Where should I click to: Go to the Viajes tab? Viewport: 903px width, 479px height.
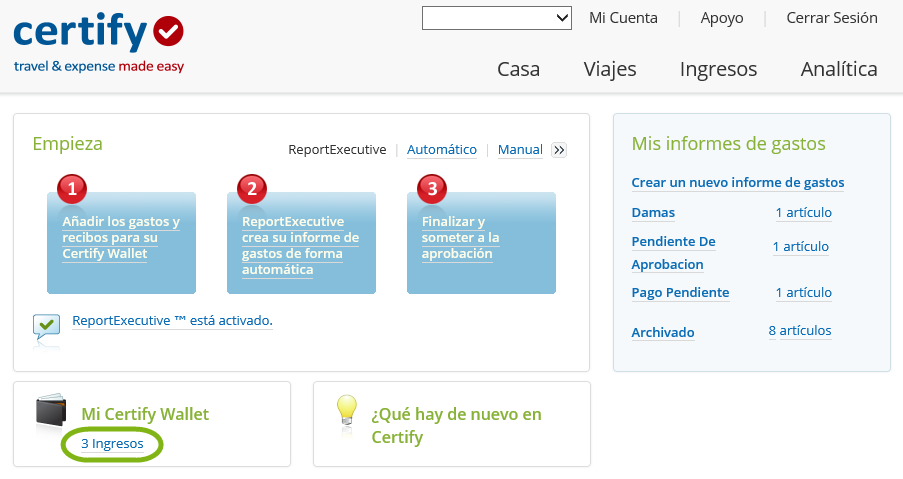point(610,69)
